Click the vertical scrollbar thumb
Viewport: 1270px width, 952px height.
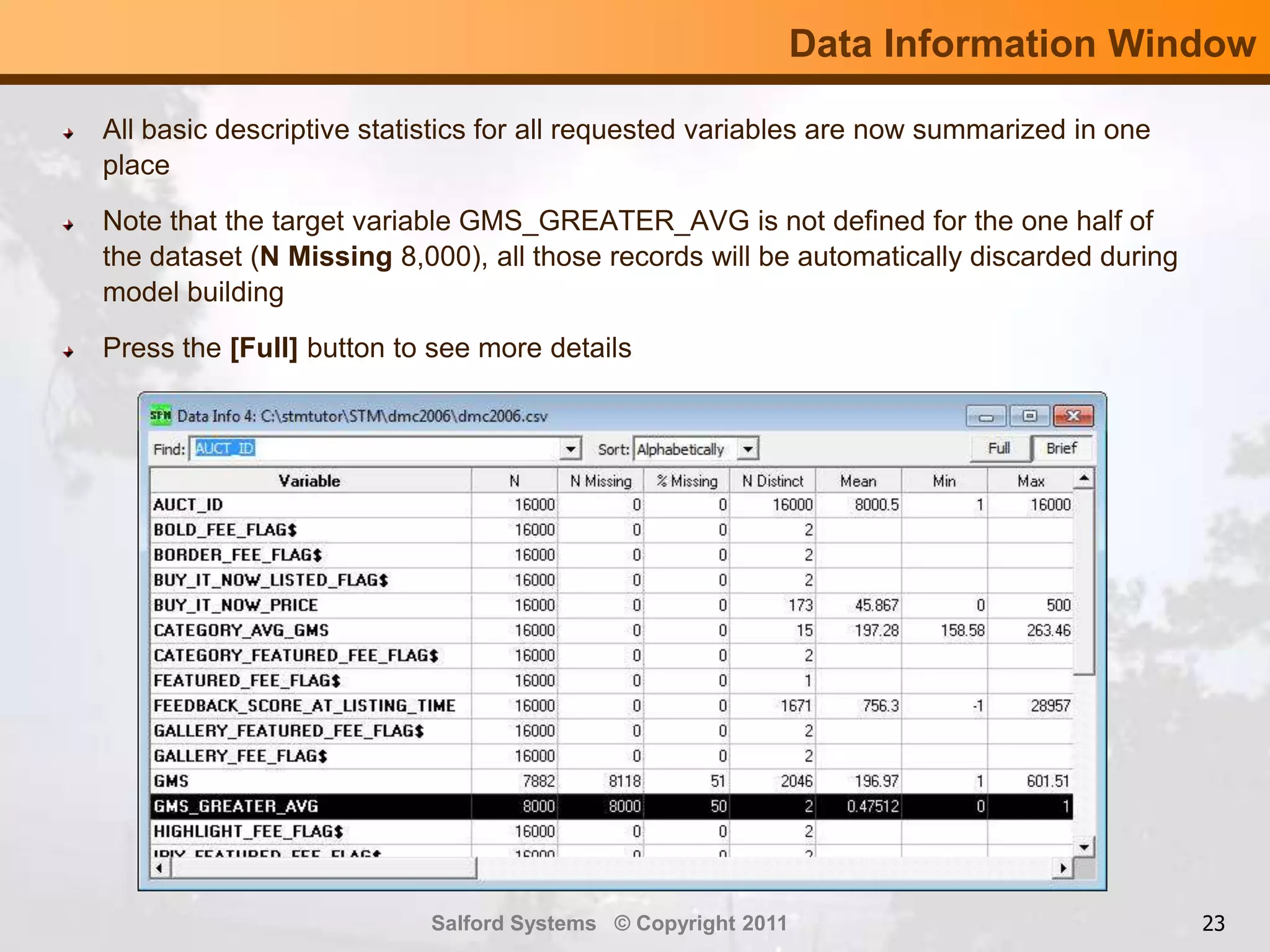1084,582
